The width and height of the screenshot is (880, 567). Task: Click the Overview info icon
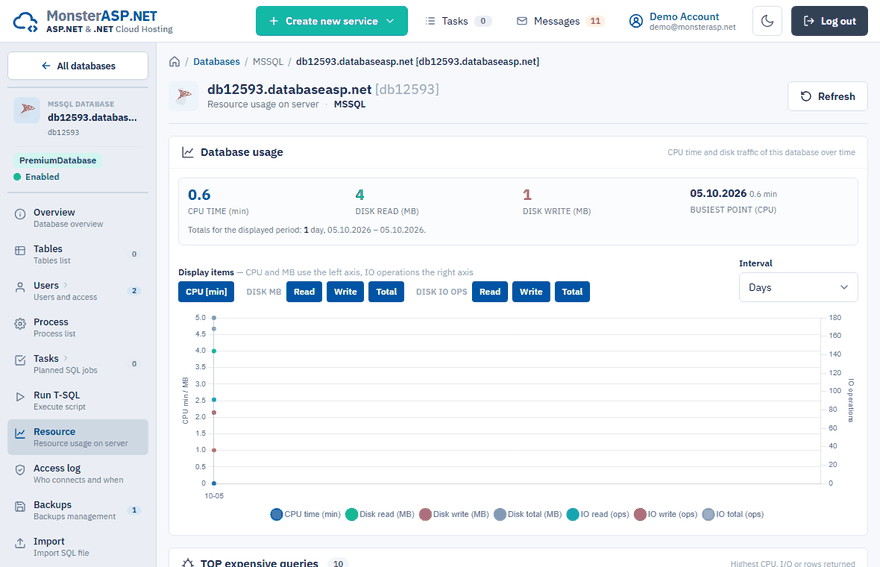click(20, 214)
